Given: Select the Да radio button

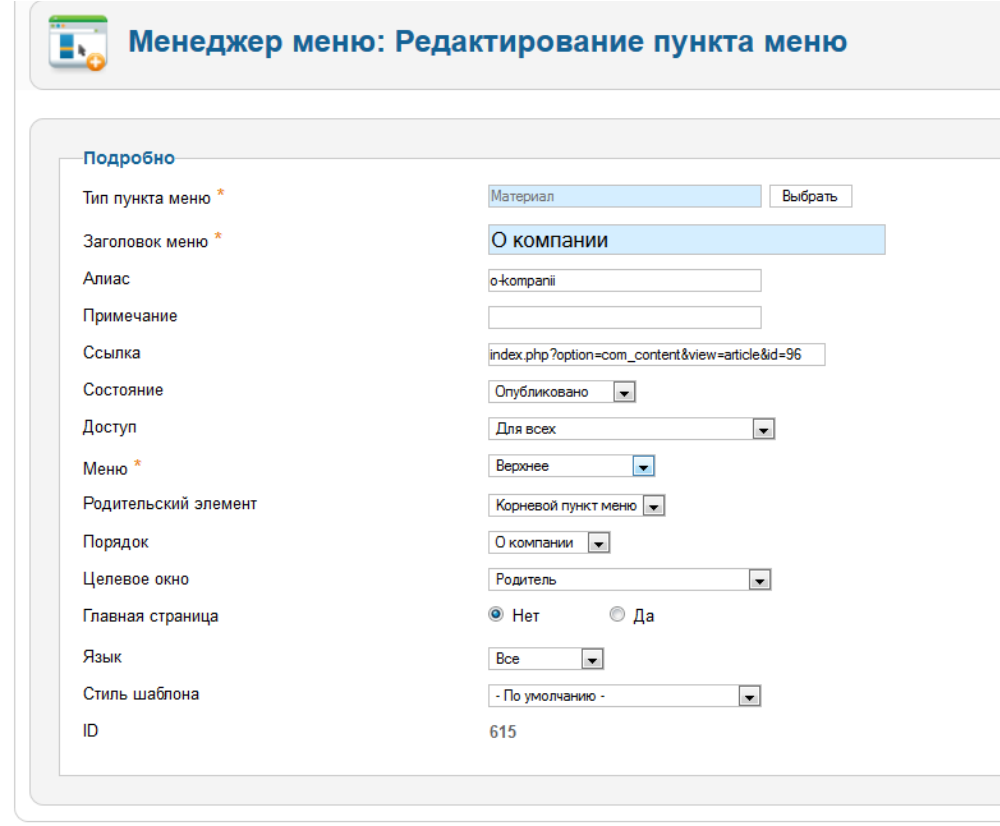Looking at the screenshot, I should pyautogui.click(x=616, y=615).
